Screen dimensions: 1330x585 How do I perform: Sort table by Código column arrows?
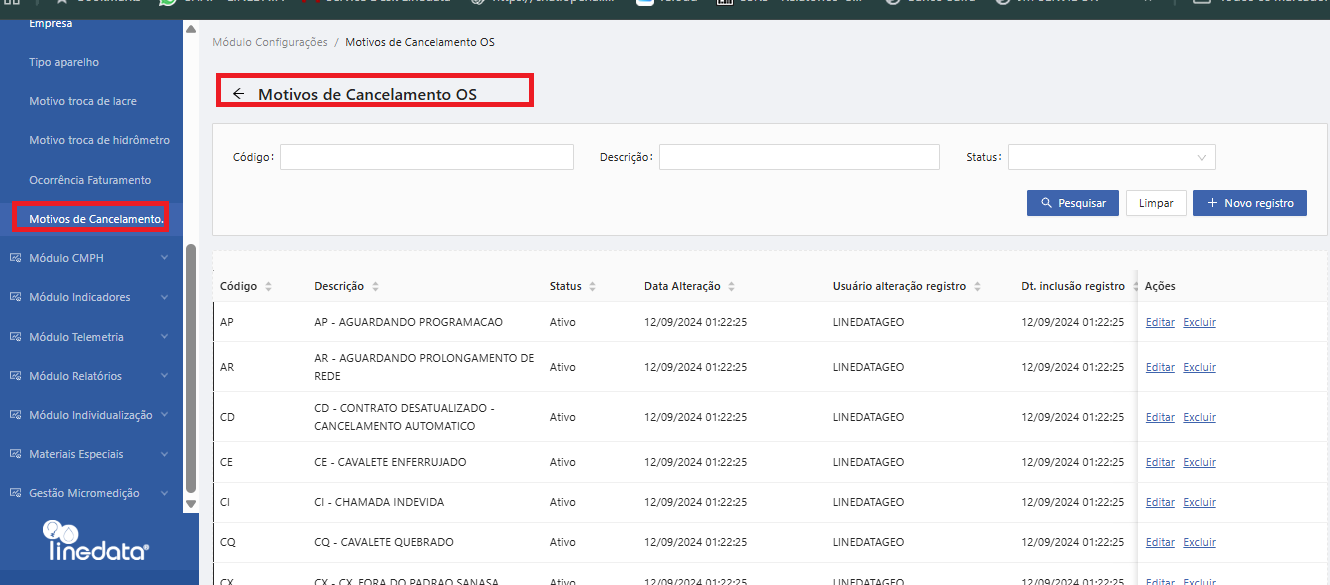click(x=268, y=287)
